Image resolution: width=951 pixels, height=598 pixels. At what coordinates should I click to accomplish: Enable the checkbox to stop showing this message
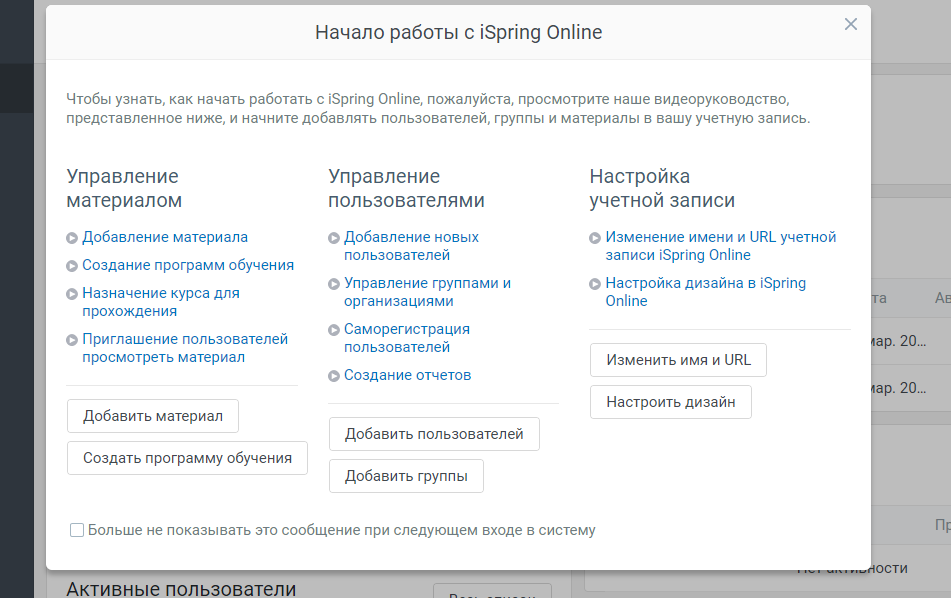click(77, 530)
